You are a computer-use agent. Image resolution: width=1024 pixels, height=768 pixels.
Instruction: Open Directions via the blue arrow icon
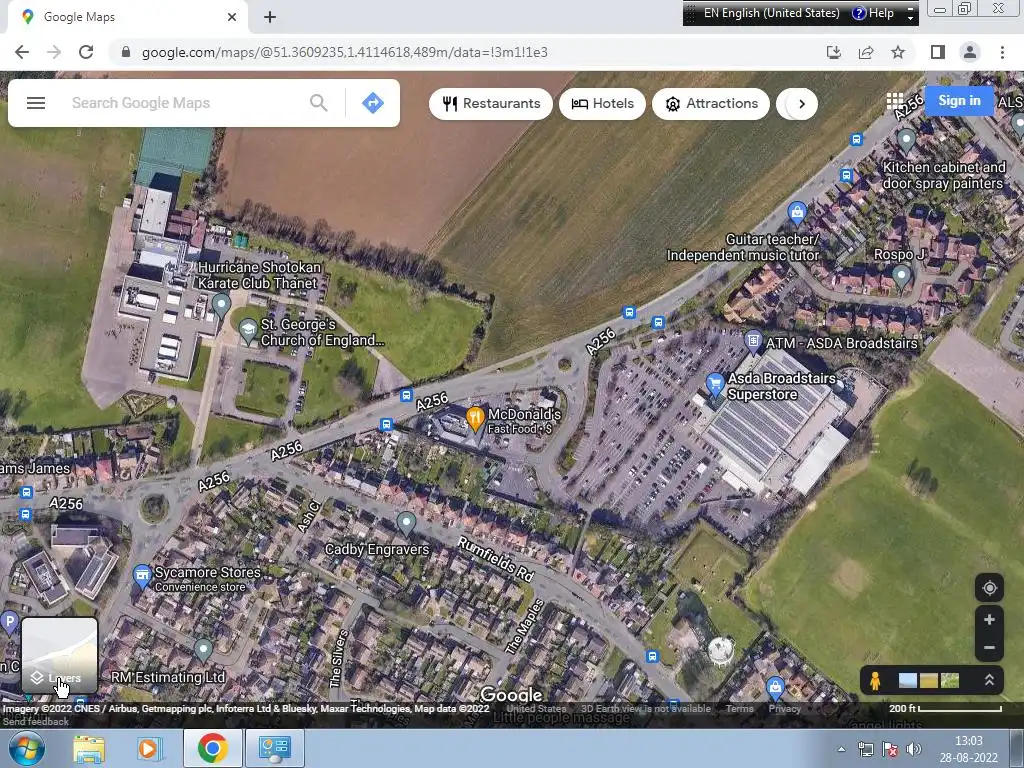tap(373, 103)
